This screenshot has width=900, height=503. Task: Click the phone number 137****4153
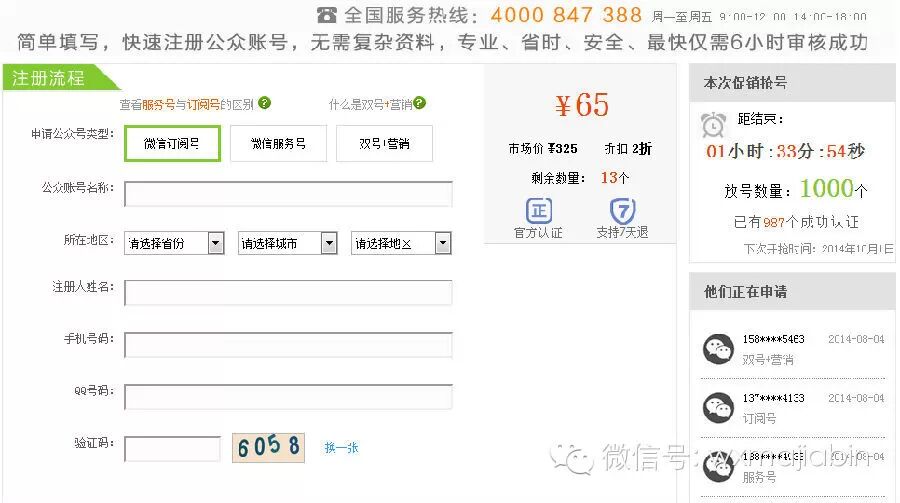coord(773,398)
